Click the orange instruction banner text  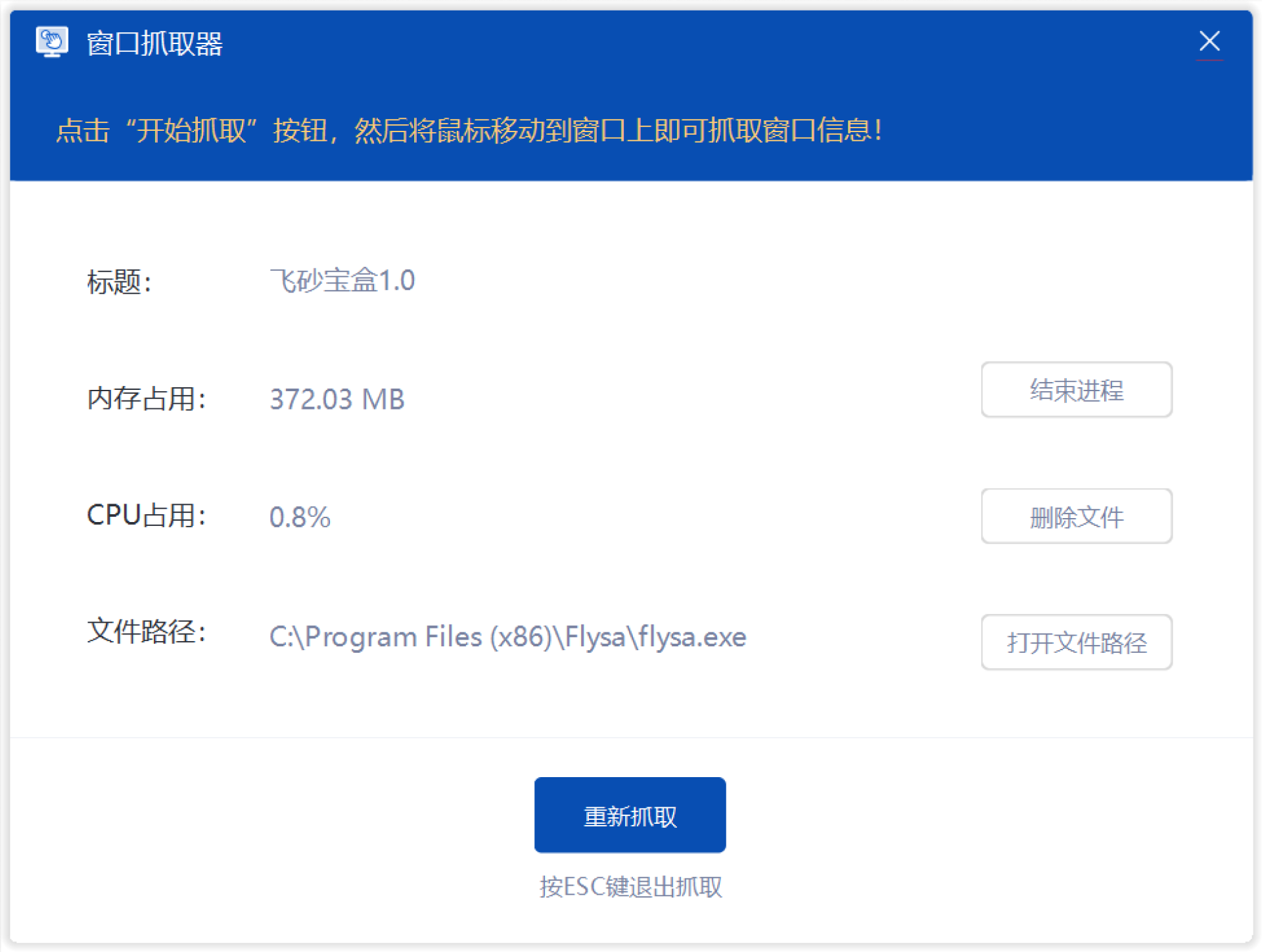tap(469, 130)
